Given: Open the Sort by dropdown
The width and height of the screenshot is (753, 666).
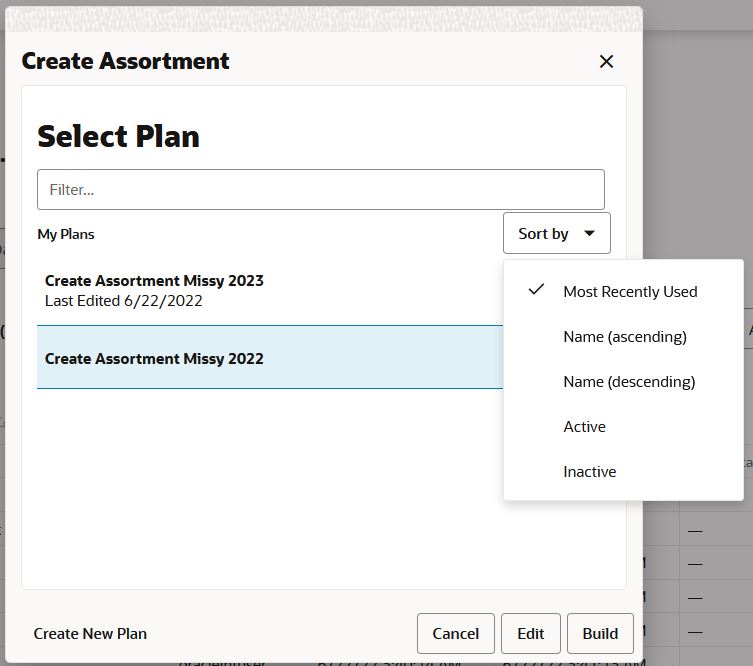Looking at the screenshot, I should 557,233.
